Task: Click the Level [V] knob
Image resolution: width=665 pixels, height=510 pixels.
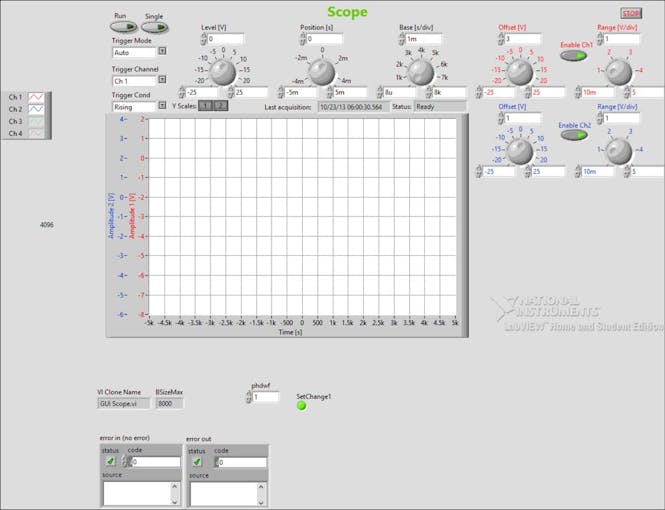Action: pyautogui.click(x=223, y=72)
